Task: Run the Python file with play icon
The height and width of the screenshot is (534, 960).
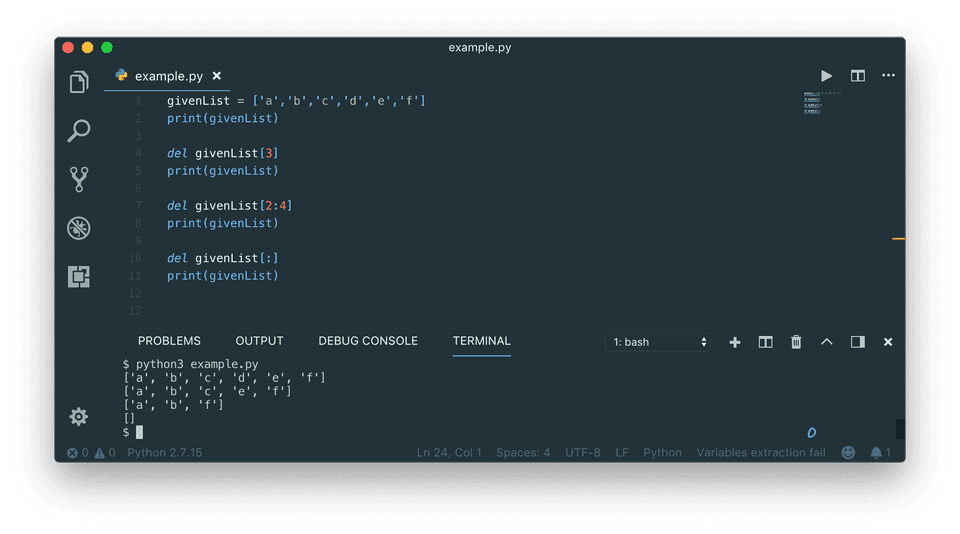Action: [x=826, y=76]
